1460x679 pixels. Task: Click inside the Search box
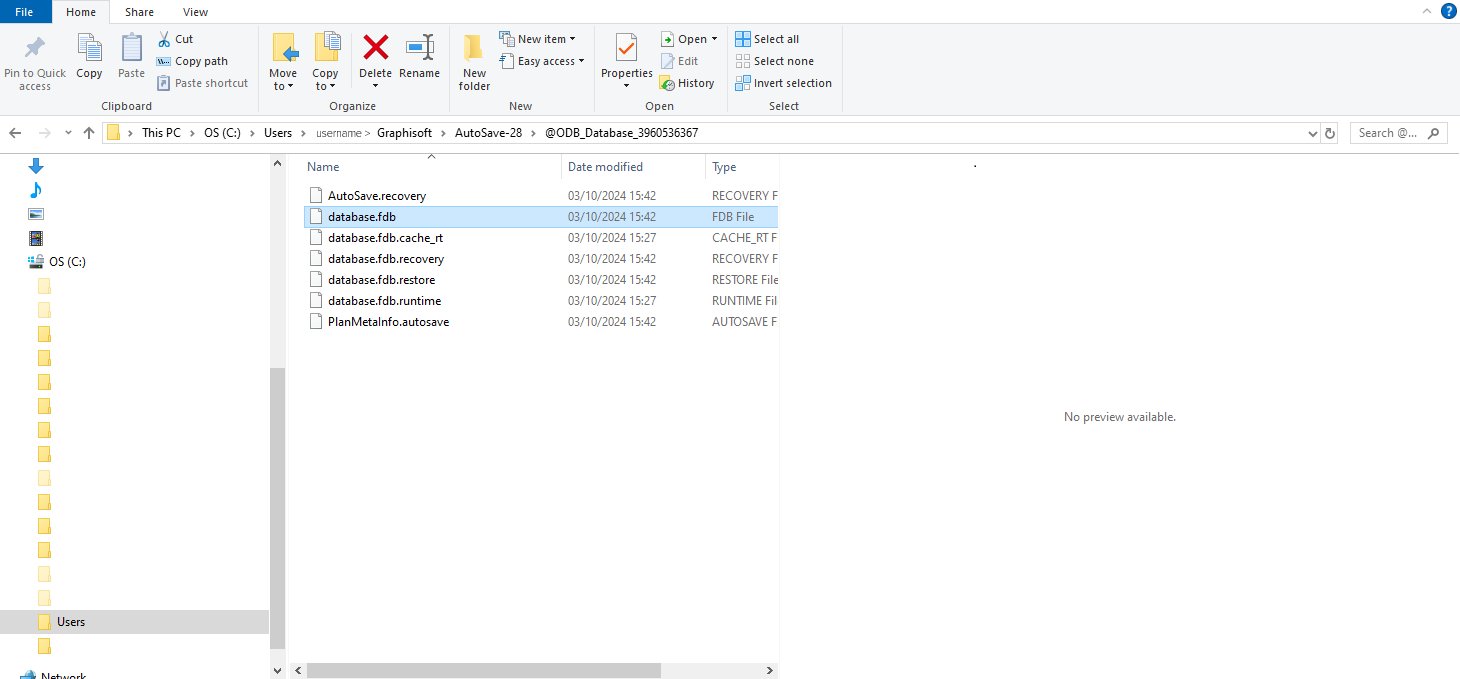(x=1390, y=132)
